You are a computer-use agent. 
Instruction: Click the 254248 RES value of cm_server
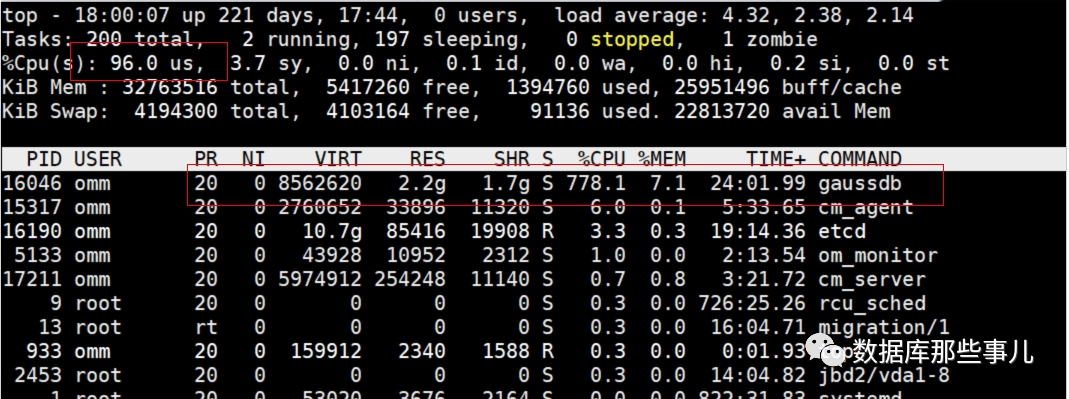[x=410, y=280]
